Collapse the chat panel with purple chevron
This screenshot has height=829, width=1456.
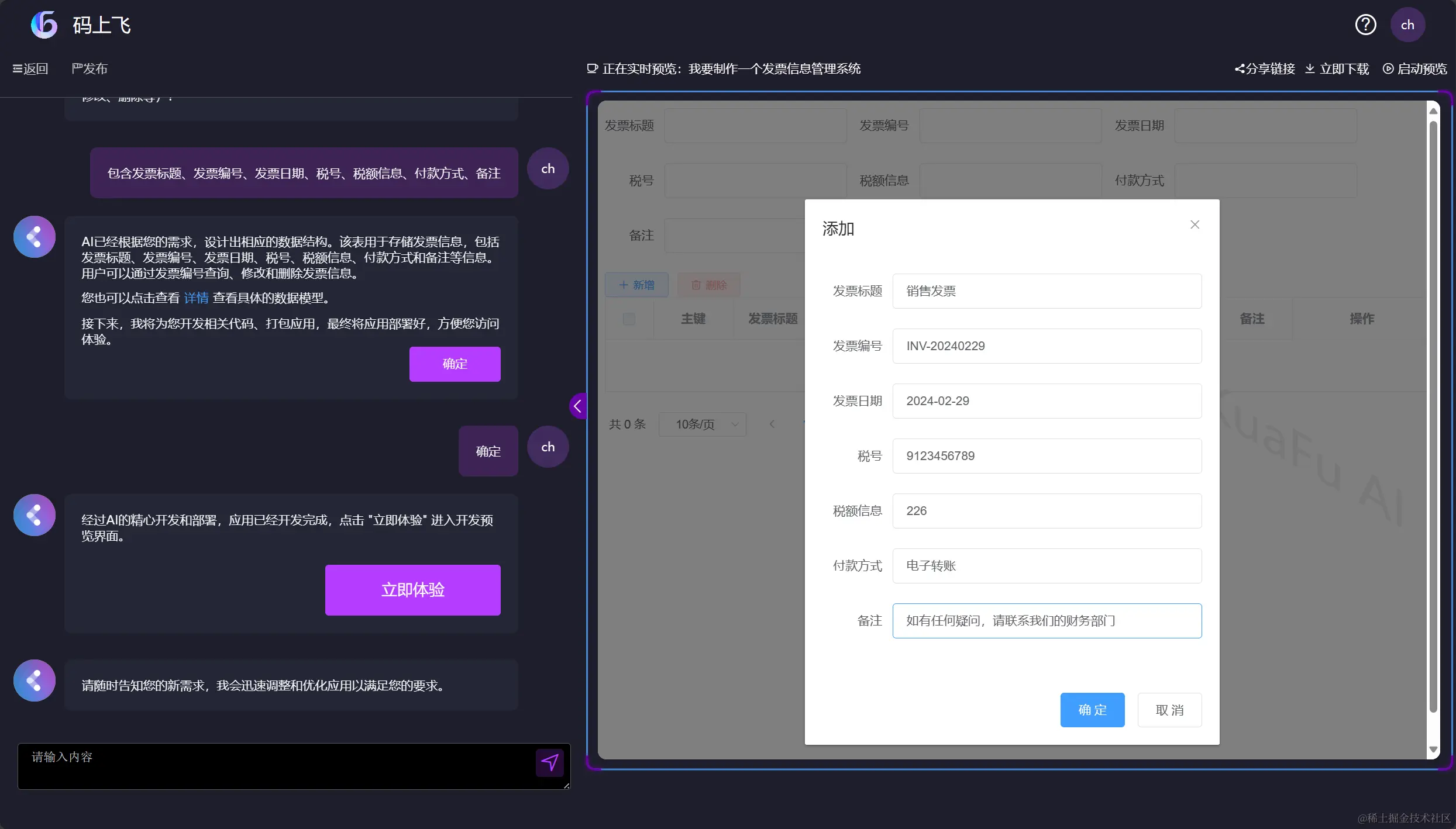tap(577, 406)
